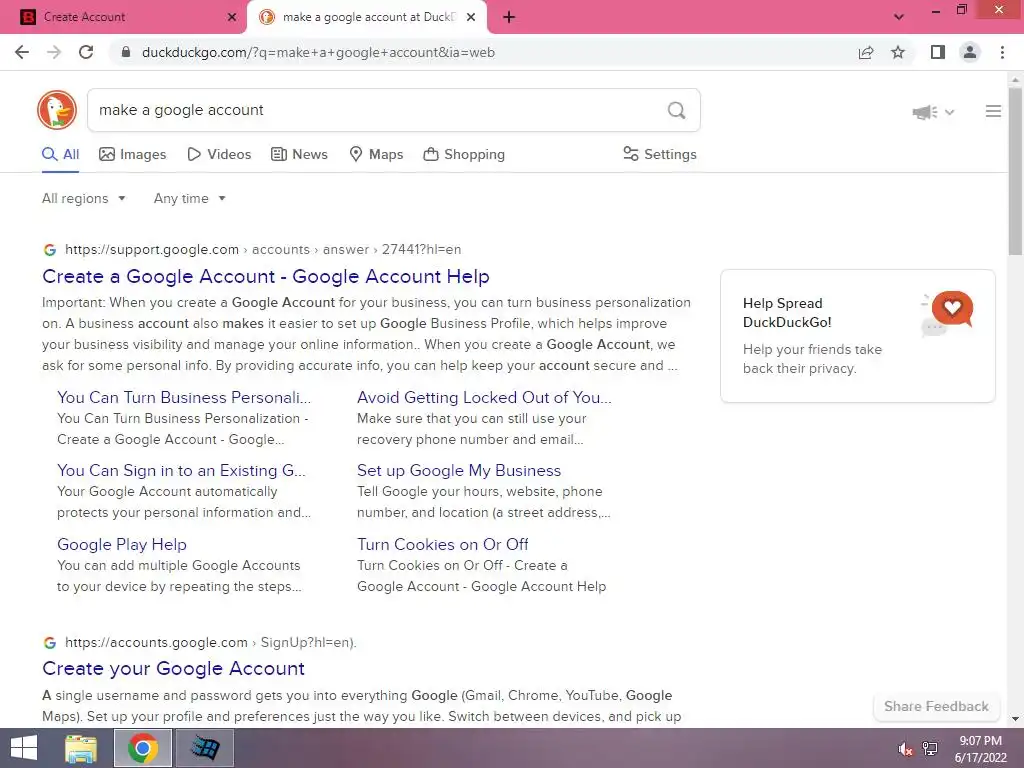Click the DuckDuckGo logo
Viewport: 1024px width, 768px height.
point(57,110)
